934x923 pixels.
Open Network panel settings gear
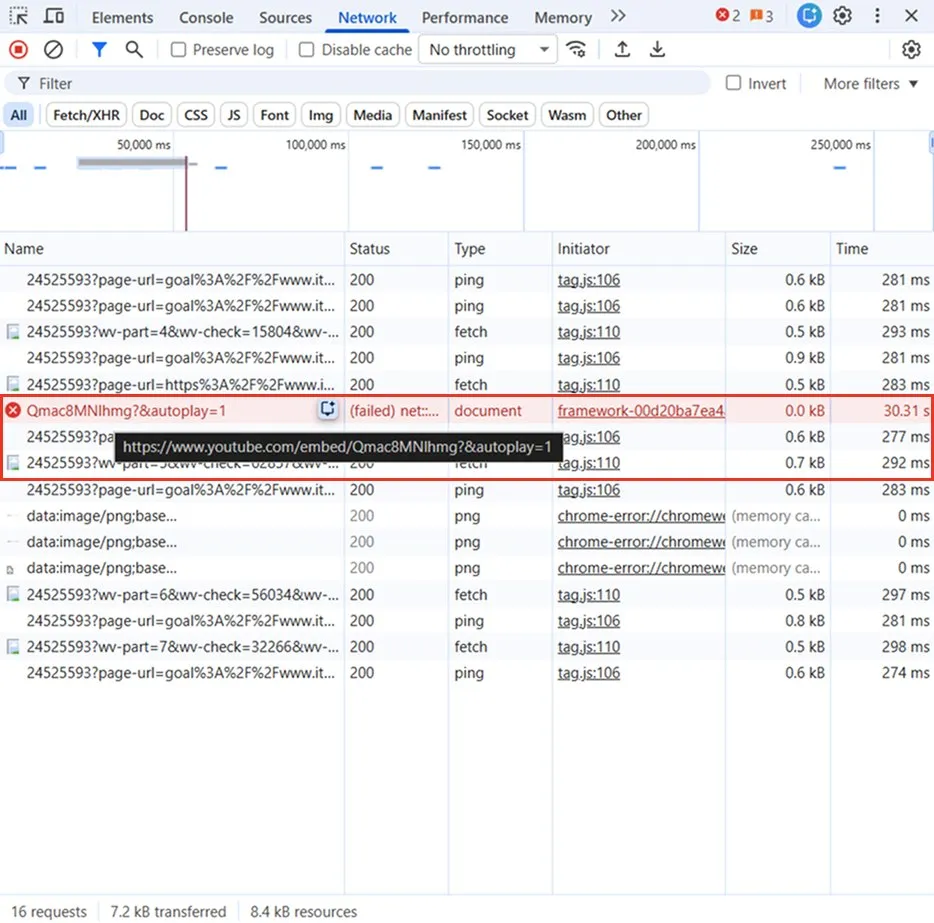[911, 49]
